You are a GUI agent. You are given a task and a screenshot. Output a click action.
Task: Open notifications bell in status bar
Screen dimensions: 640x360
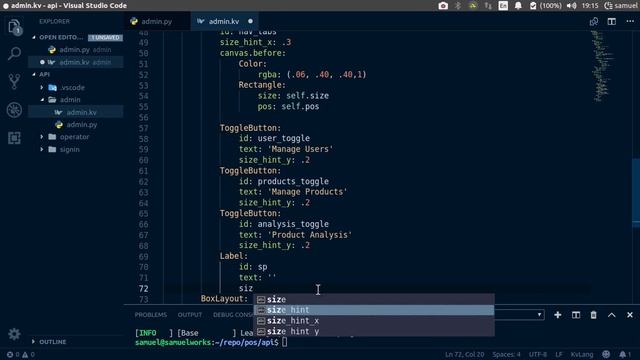tap(624, 354)
